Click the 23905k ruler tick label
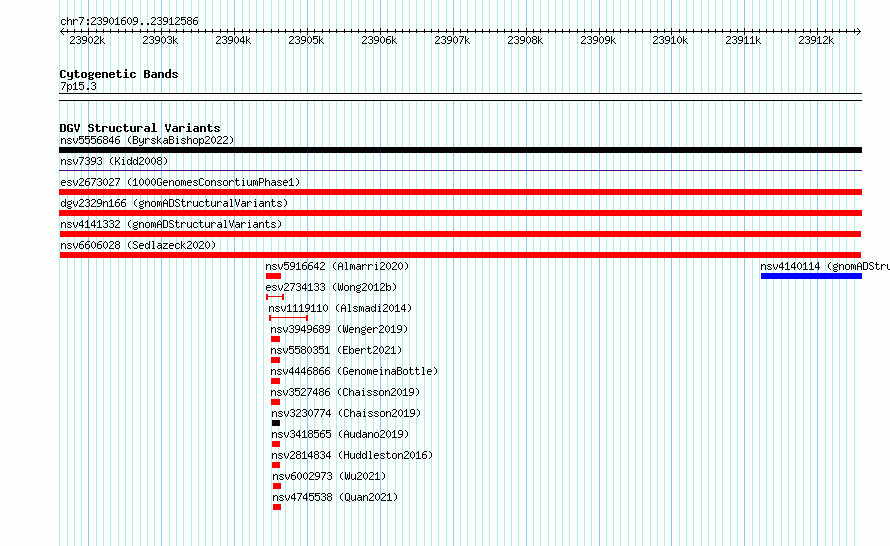Viewport: 890px width, 546px height. 306,40
